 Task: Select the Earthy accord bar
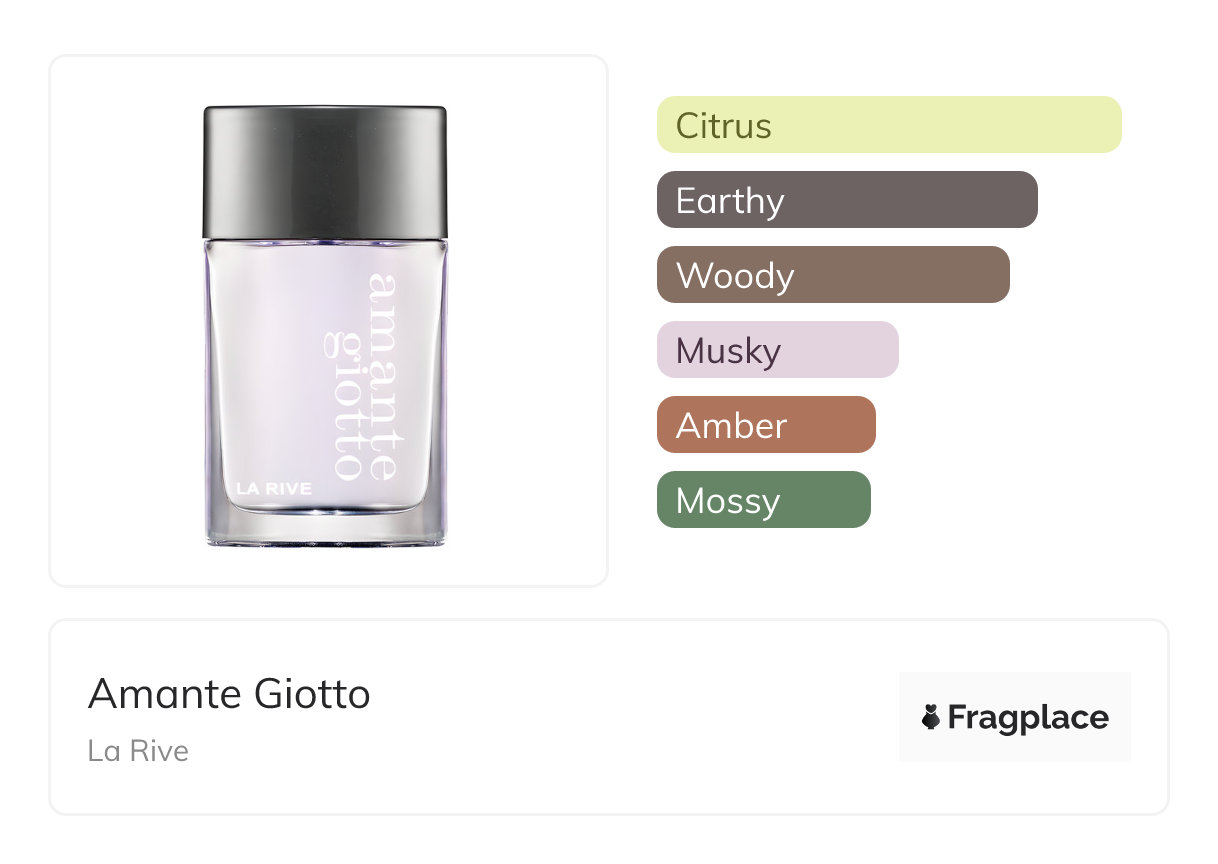[x=847, y=200]
